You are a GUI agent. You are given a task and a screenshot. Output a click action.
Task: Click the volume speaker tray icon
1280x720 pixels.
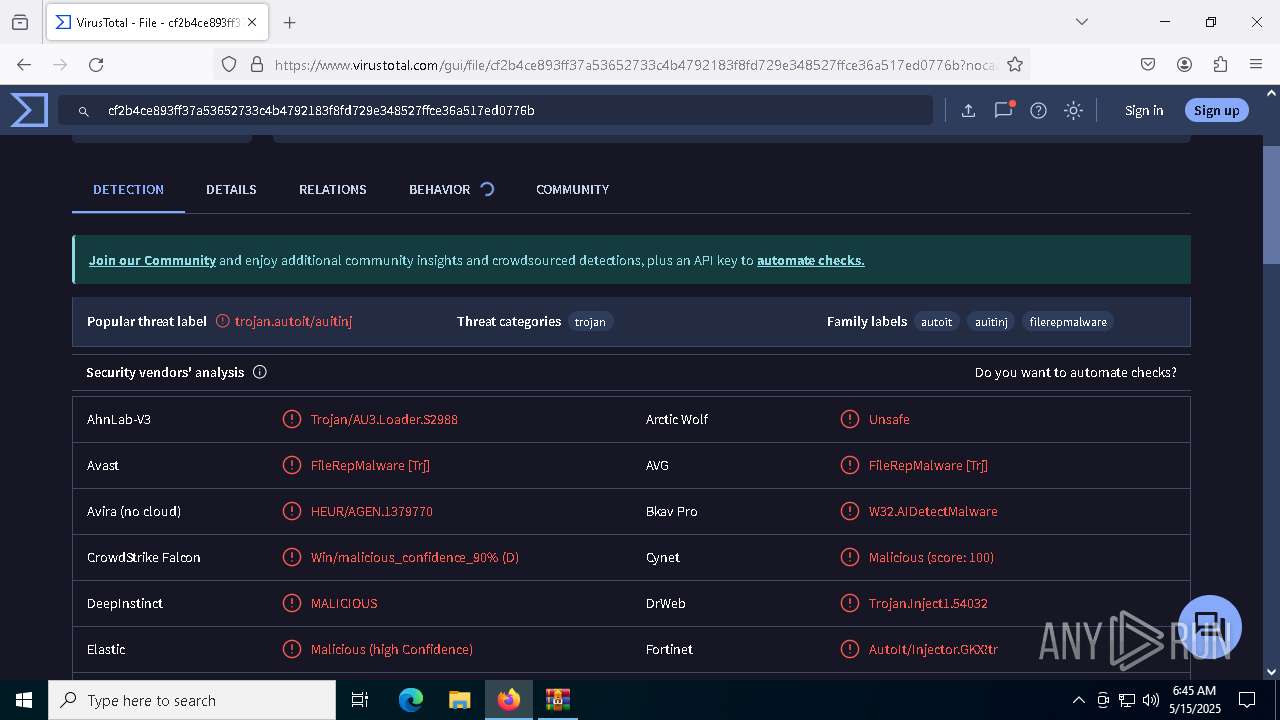(x=1150, y=700)
